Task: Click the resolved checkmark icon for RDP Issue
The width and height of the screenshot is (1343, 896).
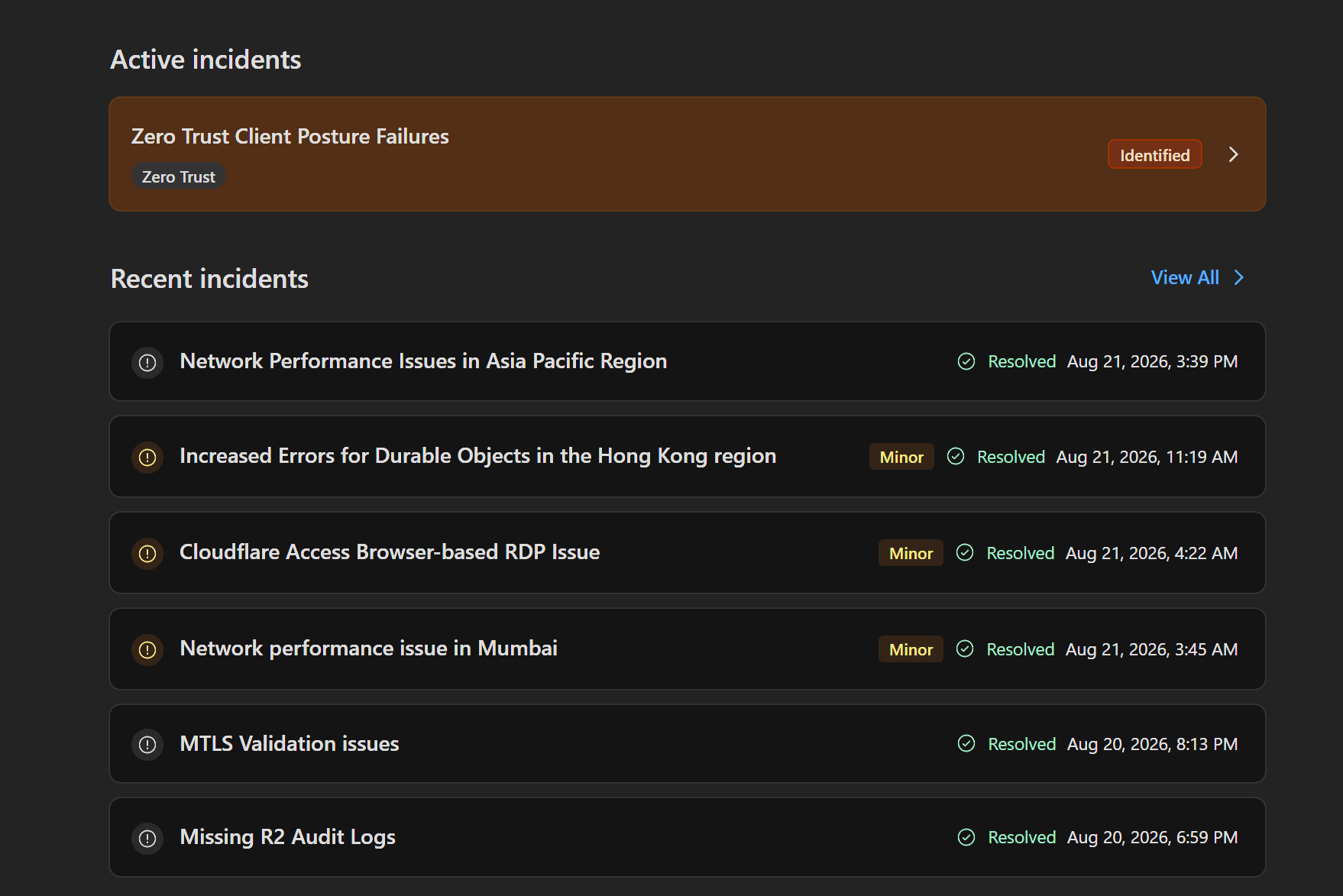Action: [x=965, y=552]
